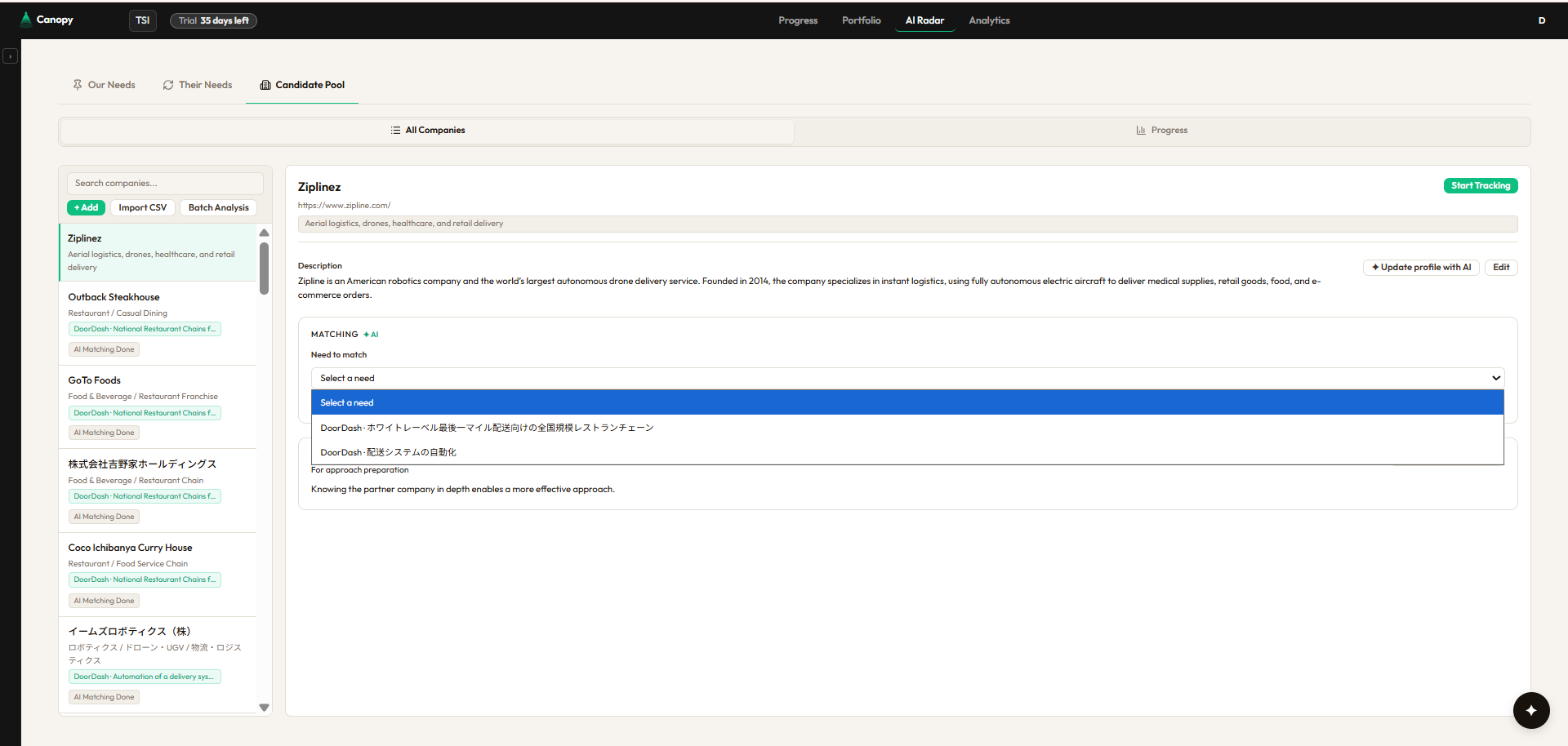
Task: Open Analytics in top navigation
Action: click(x=989, y=20)
